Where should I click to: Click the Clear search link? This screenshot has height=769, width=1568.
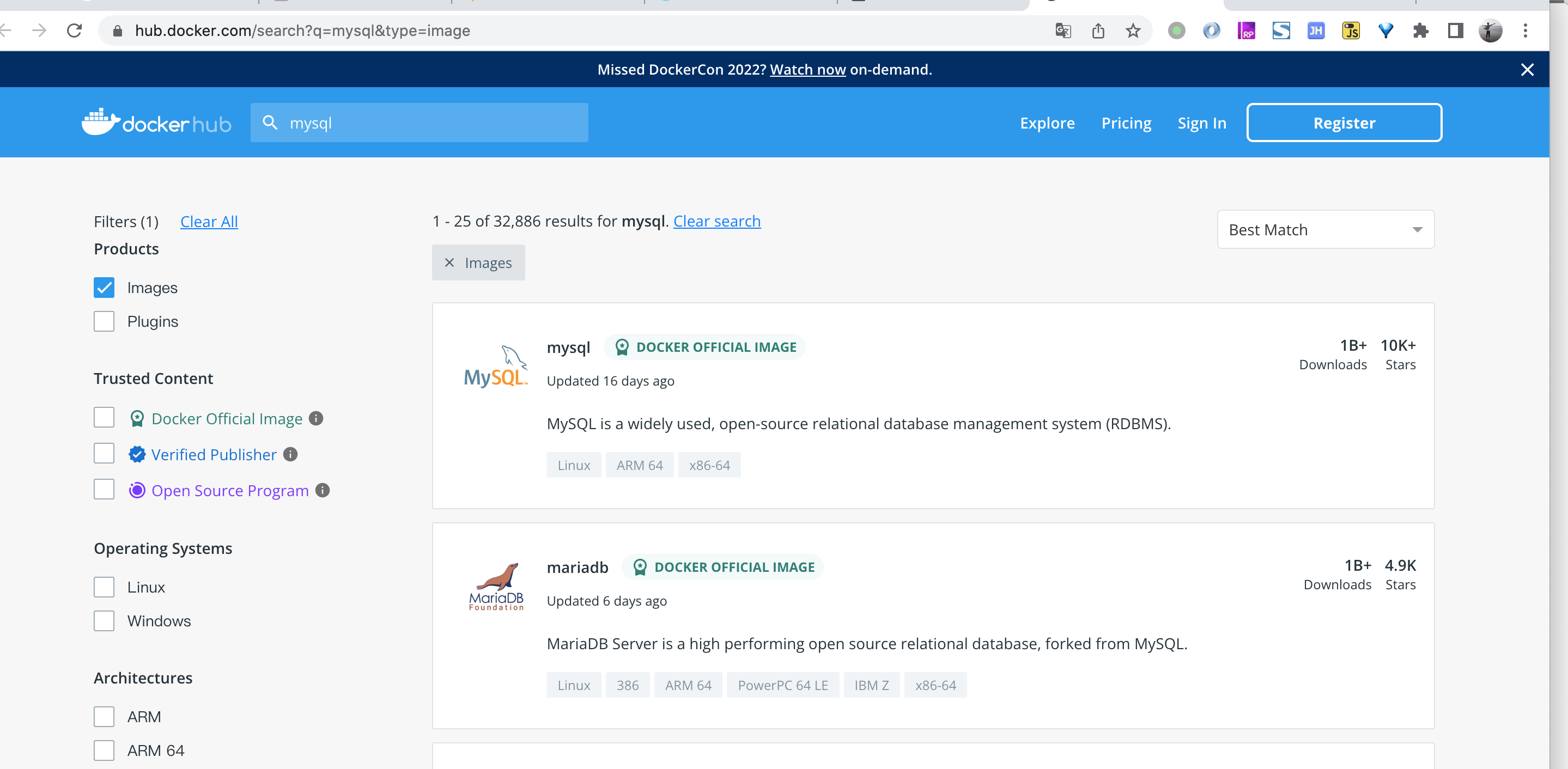pyautogui.click(x=716, y=221)
